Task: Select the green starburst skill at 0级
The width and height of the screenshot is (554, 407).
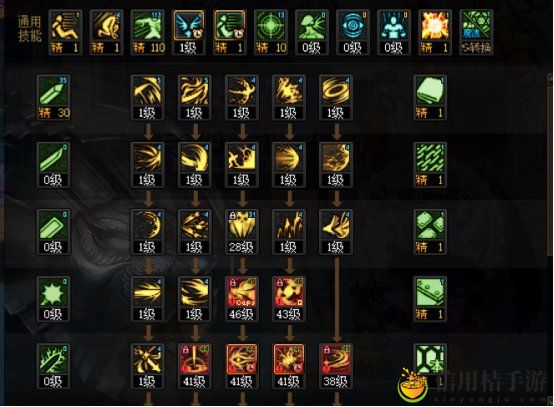Action: (53, 299)
